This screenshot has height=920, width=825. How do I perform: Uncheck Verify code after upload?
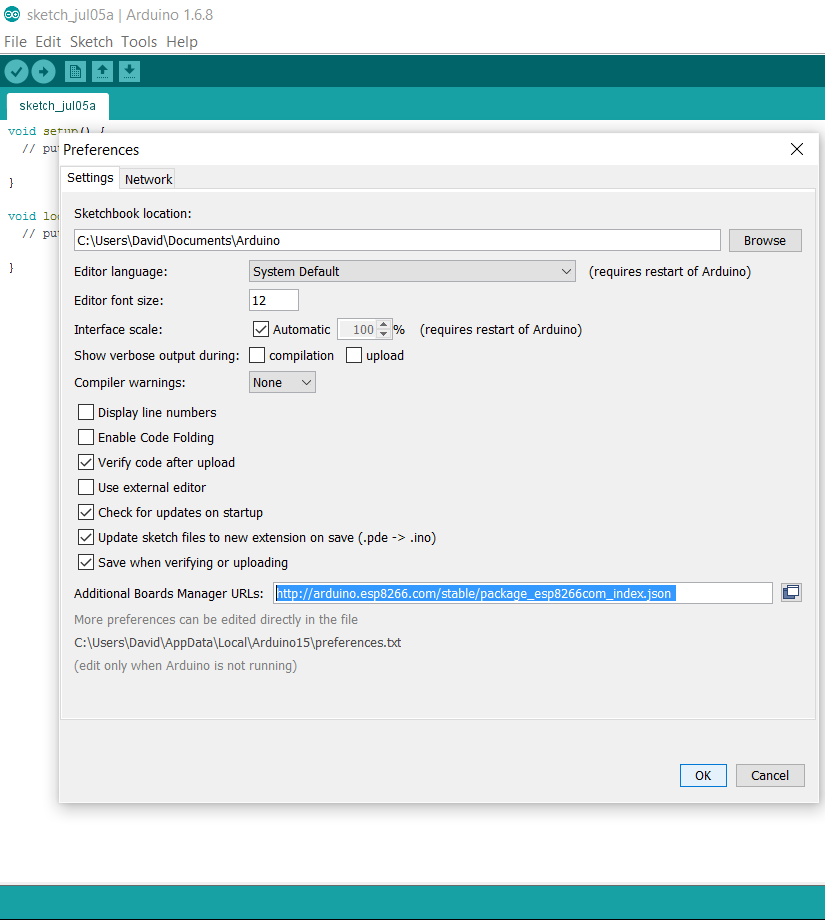[x=86, y=462]
